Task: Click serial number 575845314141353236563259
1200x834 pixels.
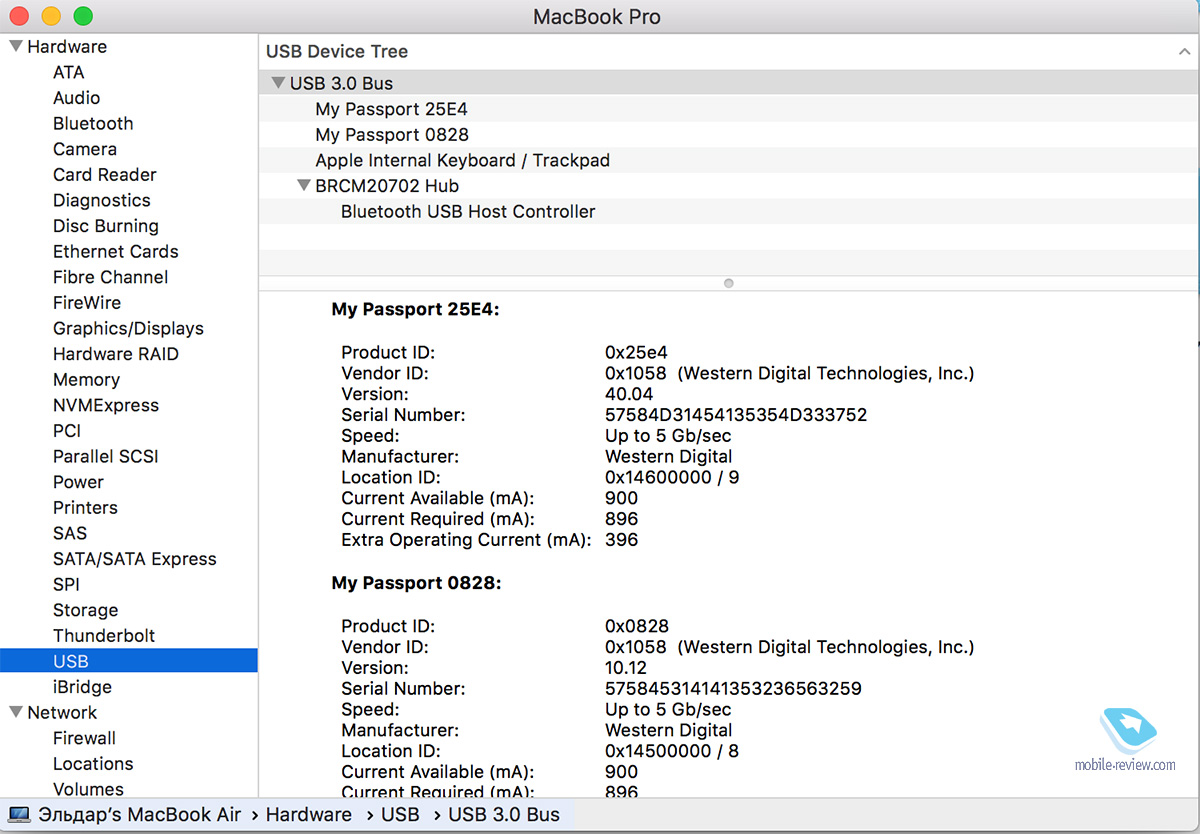Action: (733, 689)
